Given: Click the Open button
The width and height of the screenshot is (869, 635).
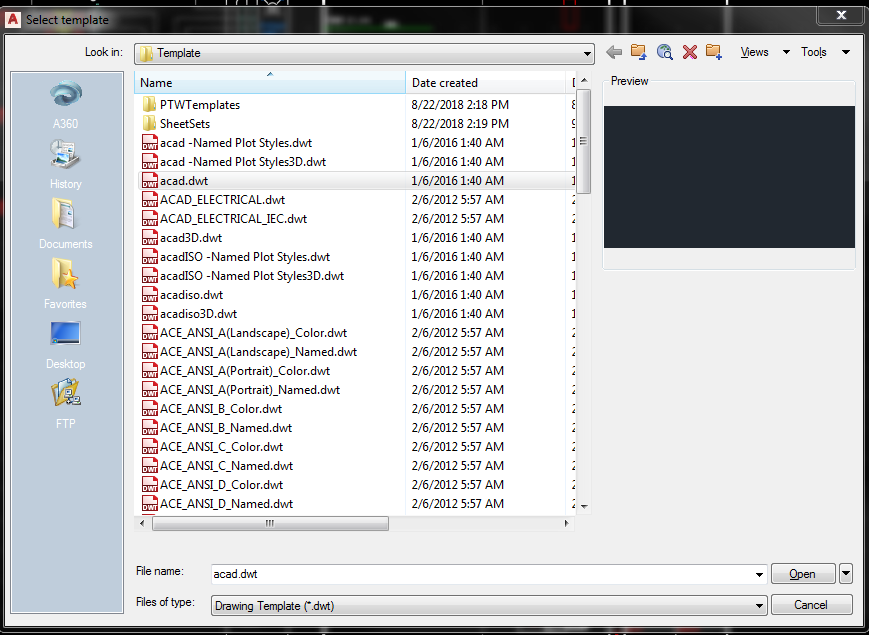Looking at the screenshot, I should [x=802, y=573].
